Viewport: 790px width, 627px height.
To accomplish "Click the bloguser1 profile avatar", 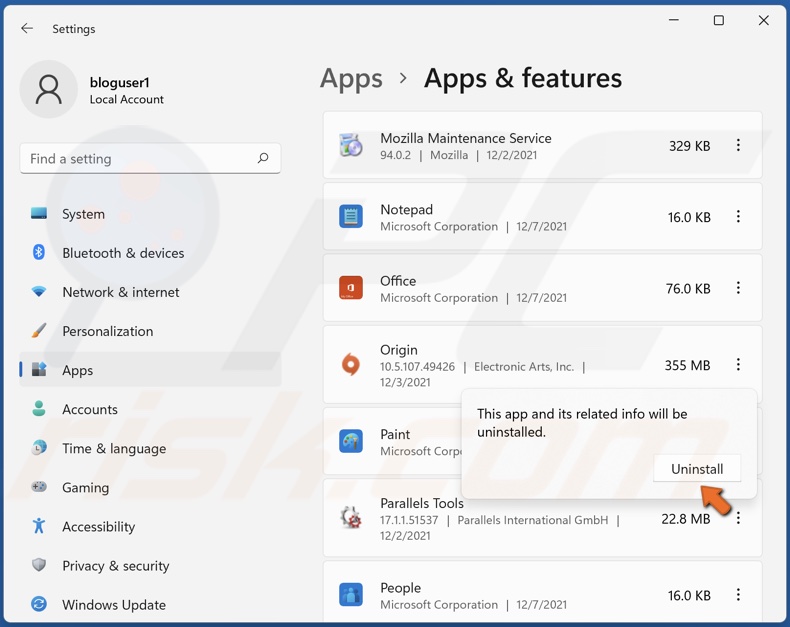I will 48,90.
